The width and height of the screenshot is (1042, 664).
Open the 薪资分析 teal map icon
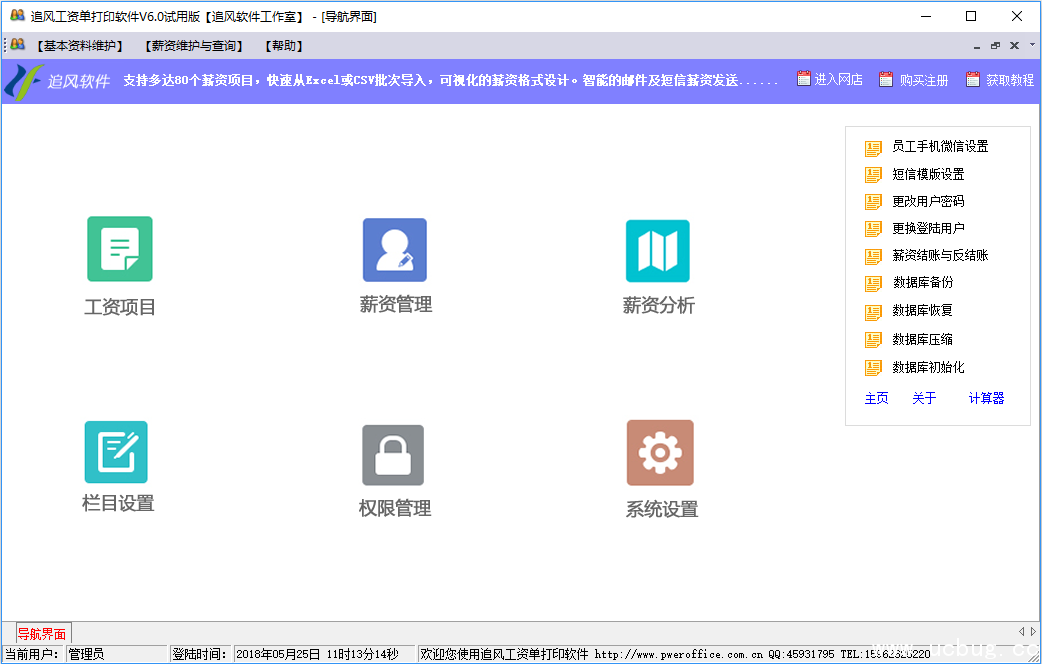coord(658,251)
